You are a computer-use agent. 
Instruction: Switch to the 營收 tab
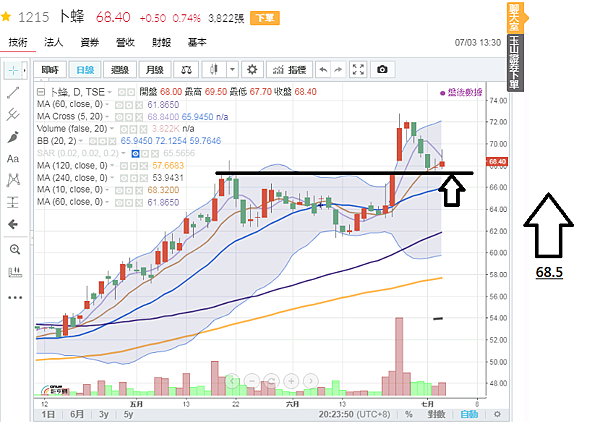click(126, 42)
